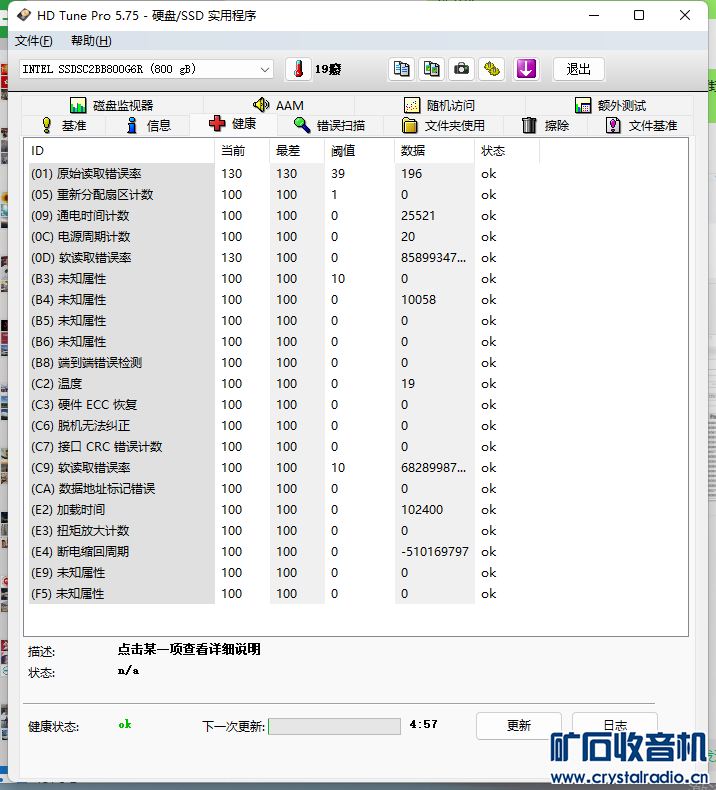Click the thermometer temperature icon

(298, 69)
